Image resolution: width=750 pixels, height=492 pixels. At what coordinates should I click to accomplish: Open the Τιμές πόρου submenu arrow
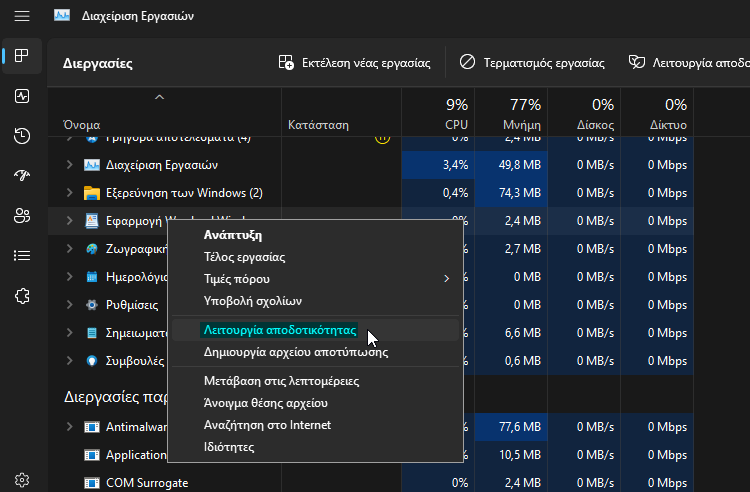tap(446, 279)
